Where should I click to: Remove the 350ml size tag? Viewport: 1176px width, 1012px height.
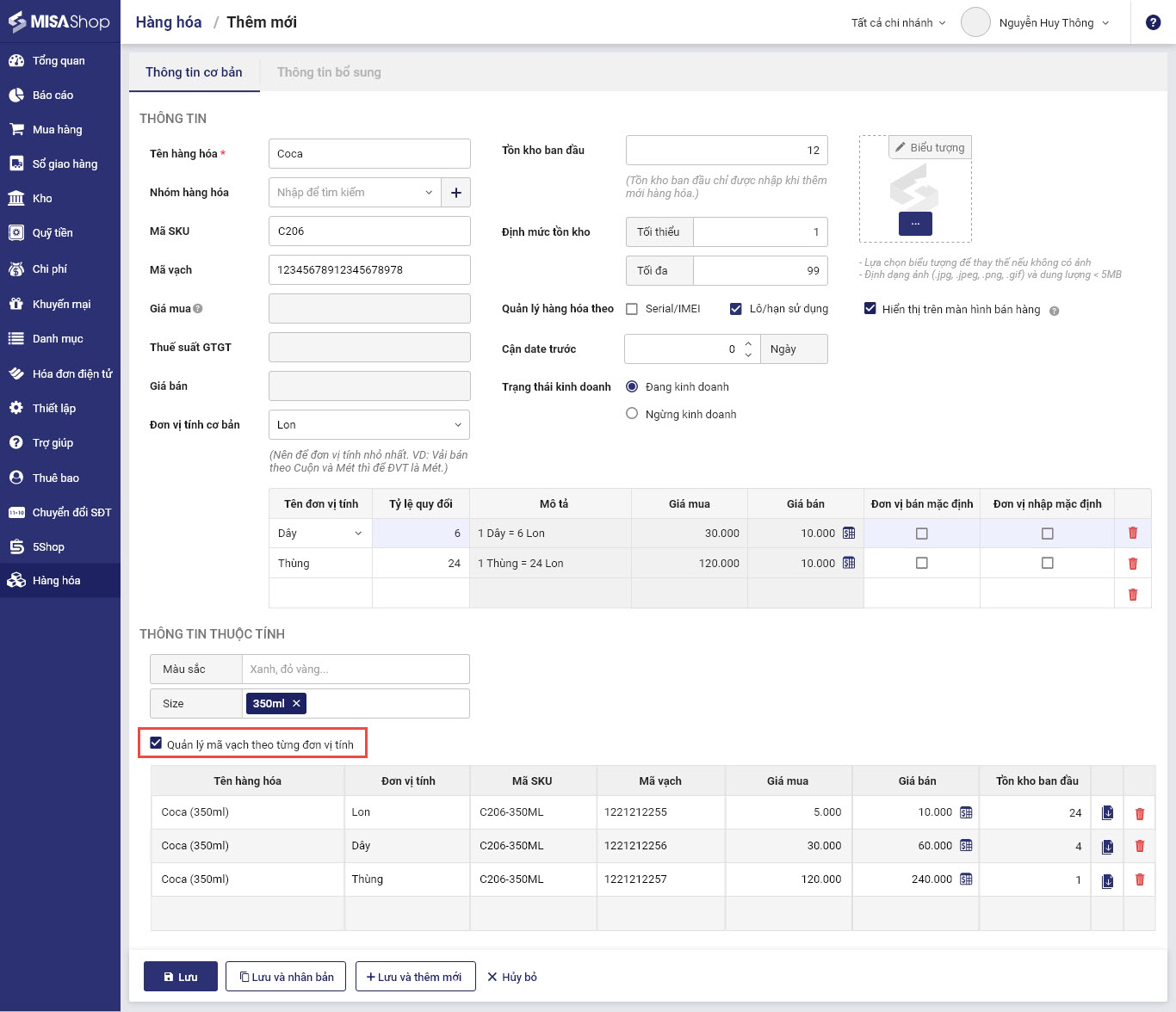(296, 703)
